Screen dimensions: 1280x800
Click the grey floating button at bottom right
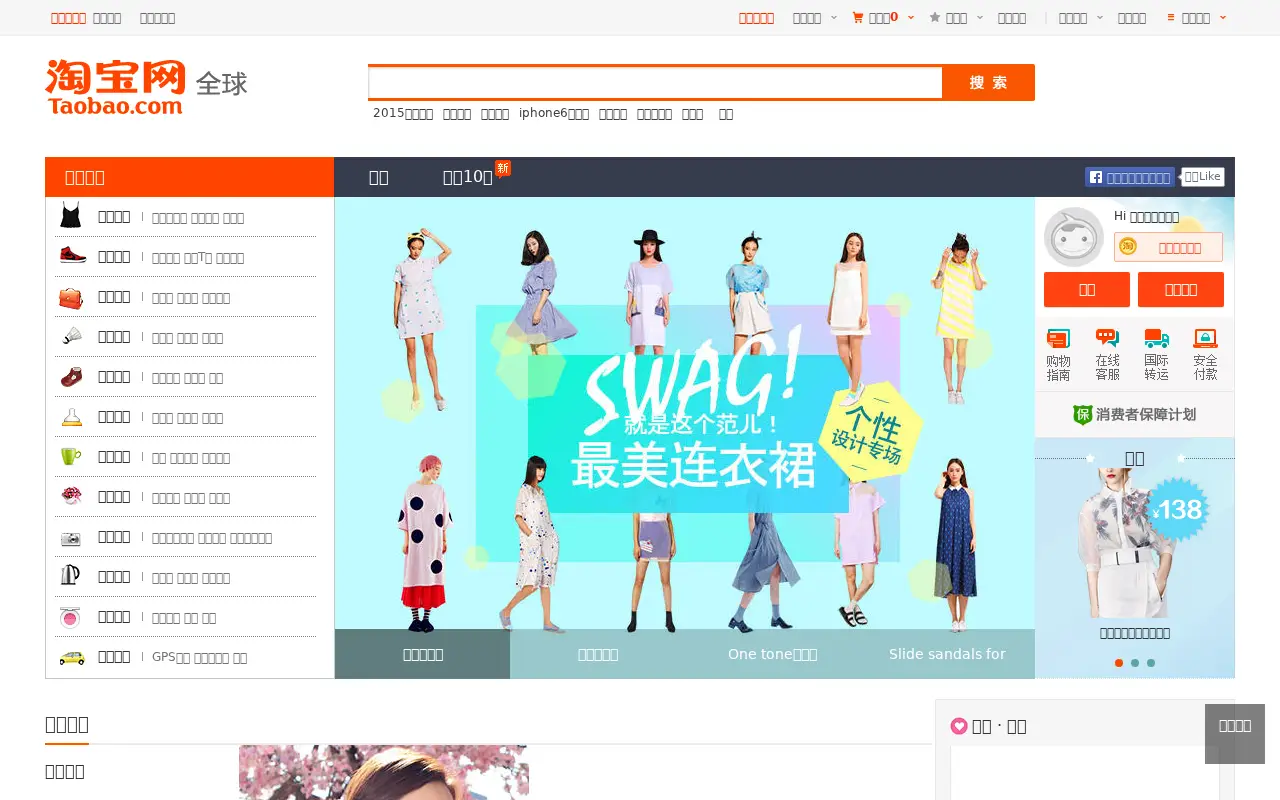(1235, 734)
